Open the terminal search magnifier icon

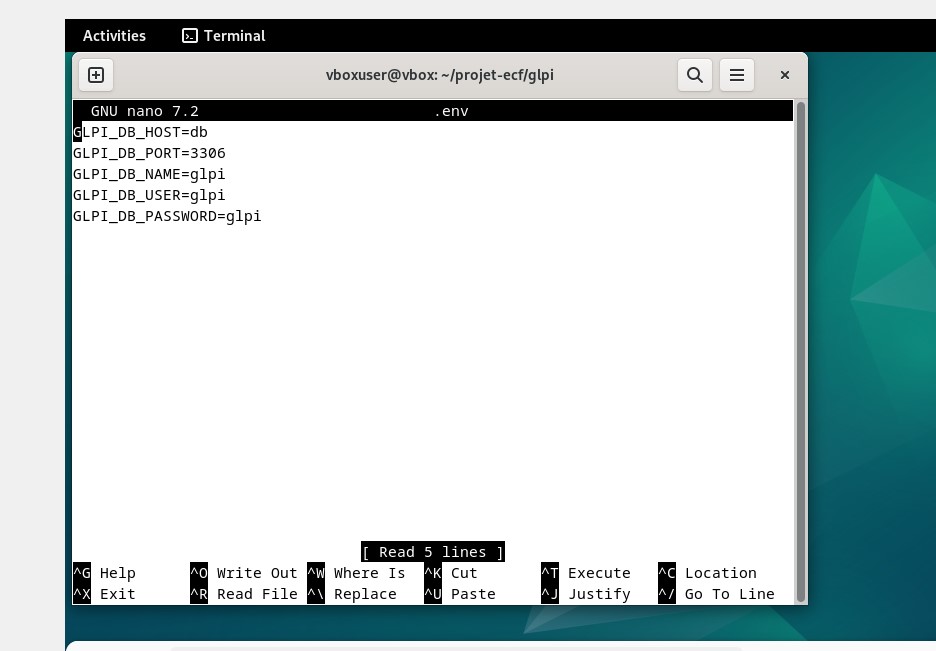(695, 75)
